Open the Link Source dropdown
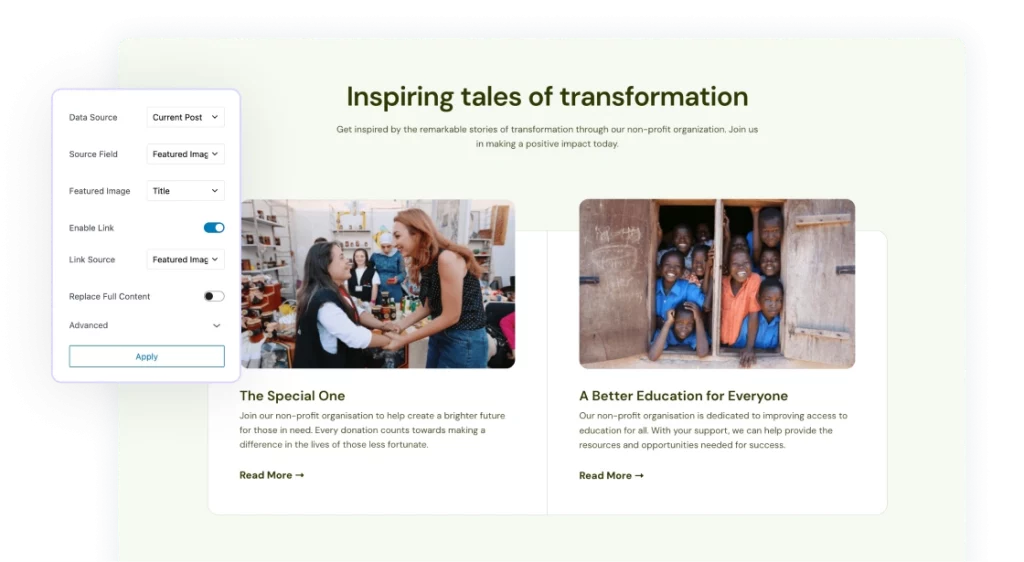Image resolution: width=1024 pixels, height=562 pixels. click(185, 259)
